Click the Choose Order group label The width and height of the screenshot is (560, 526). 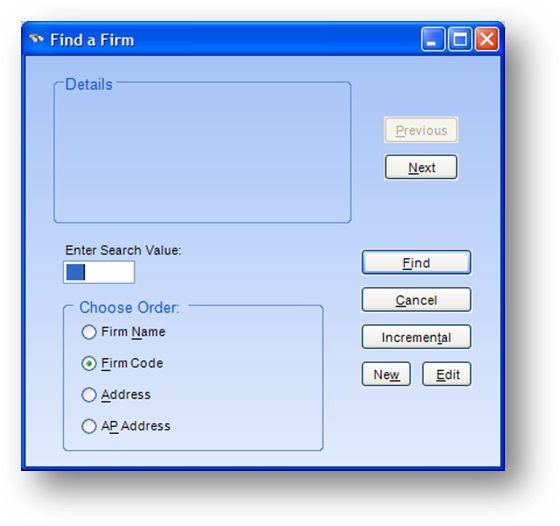[129, 307]
